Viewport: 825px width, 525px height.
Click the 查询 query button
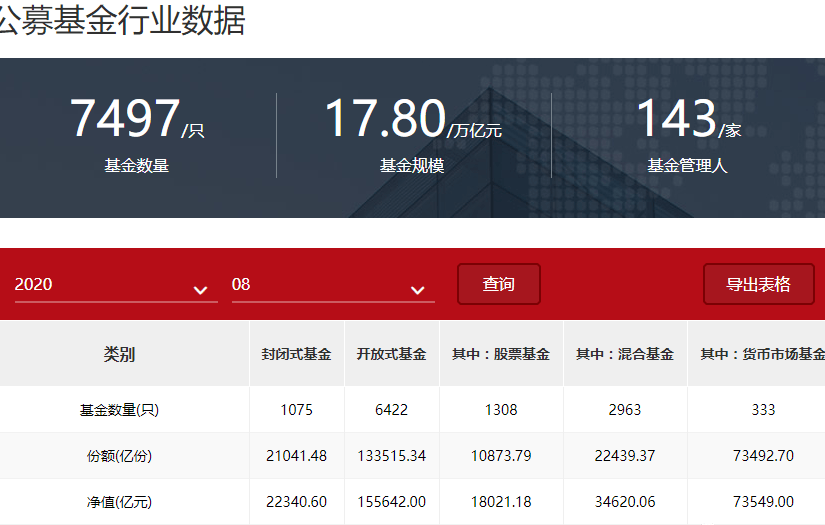(499, 284)
